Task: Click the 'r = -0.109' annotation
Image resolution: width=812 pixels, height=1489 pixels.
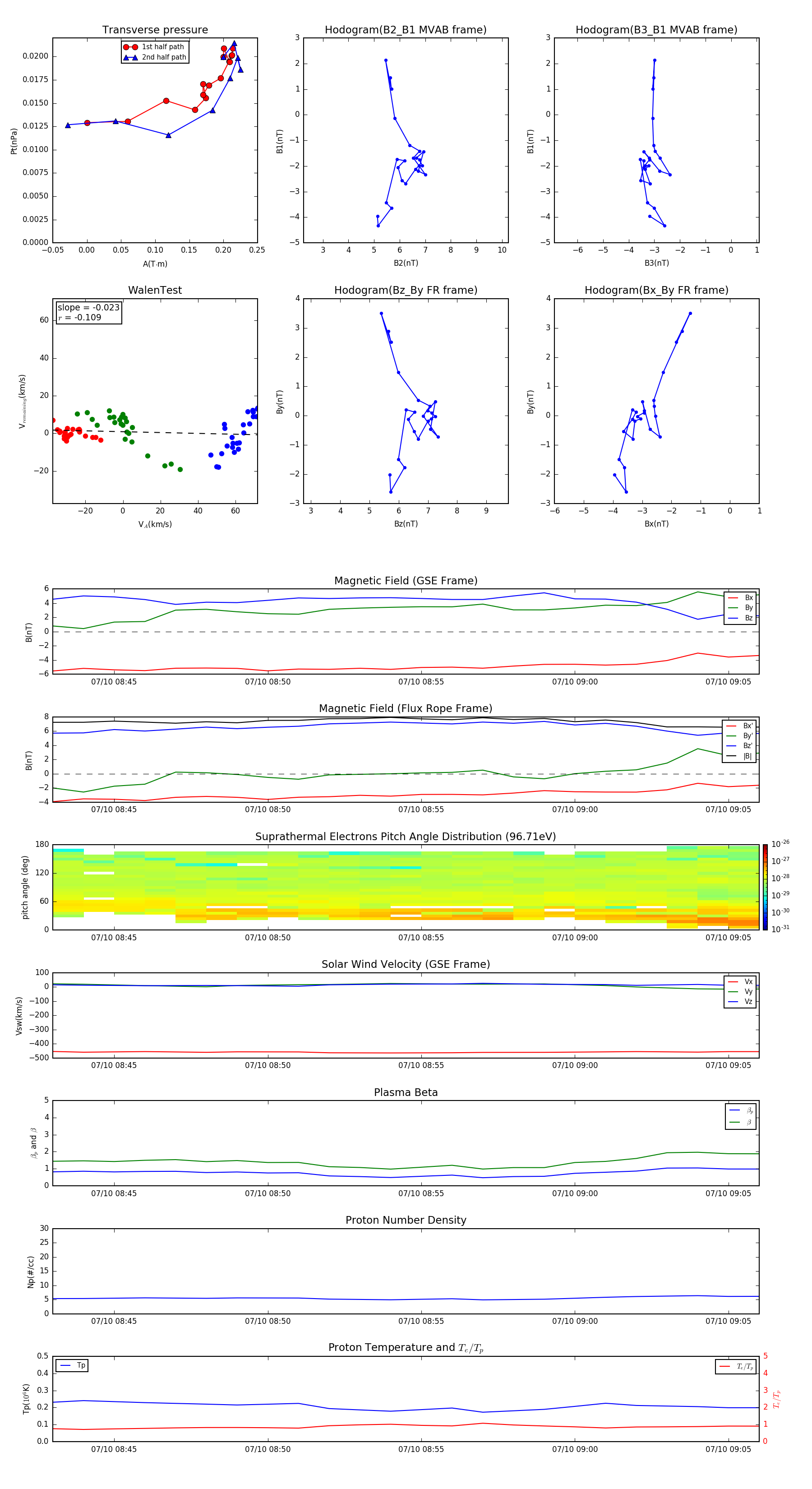Action: (x=80, y=317)
